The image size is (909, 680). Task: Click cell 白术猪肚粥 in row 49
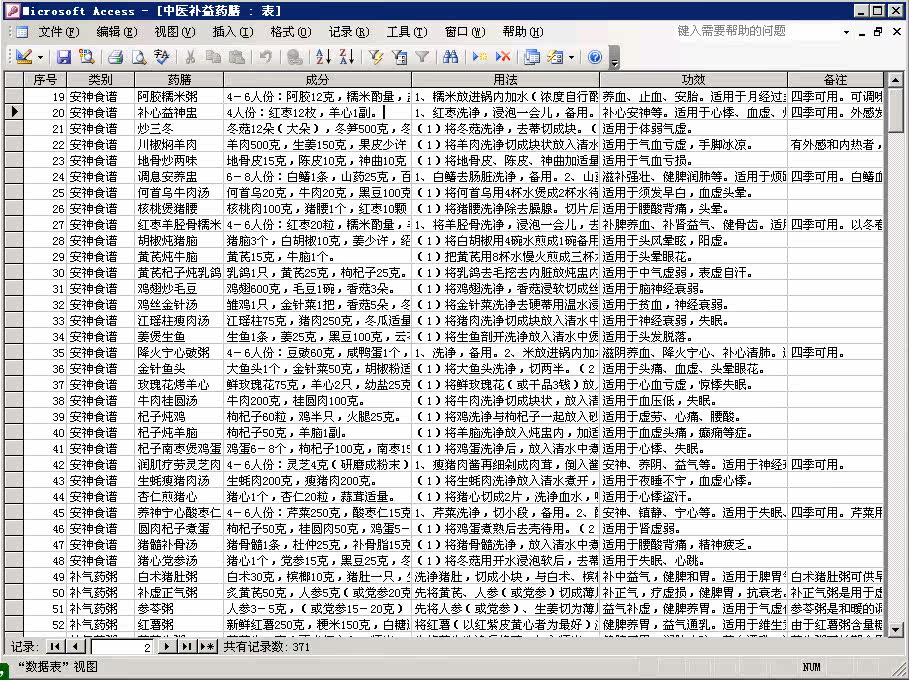[179, 577]
